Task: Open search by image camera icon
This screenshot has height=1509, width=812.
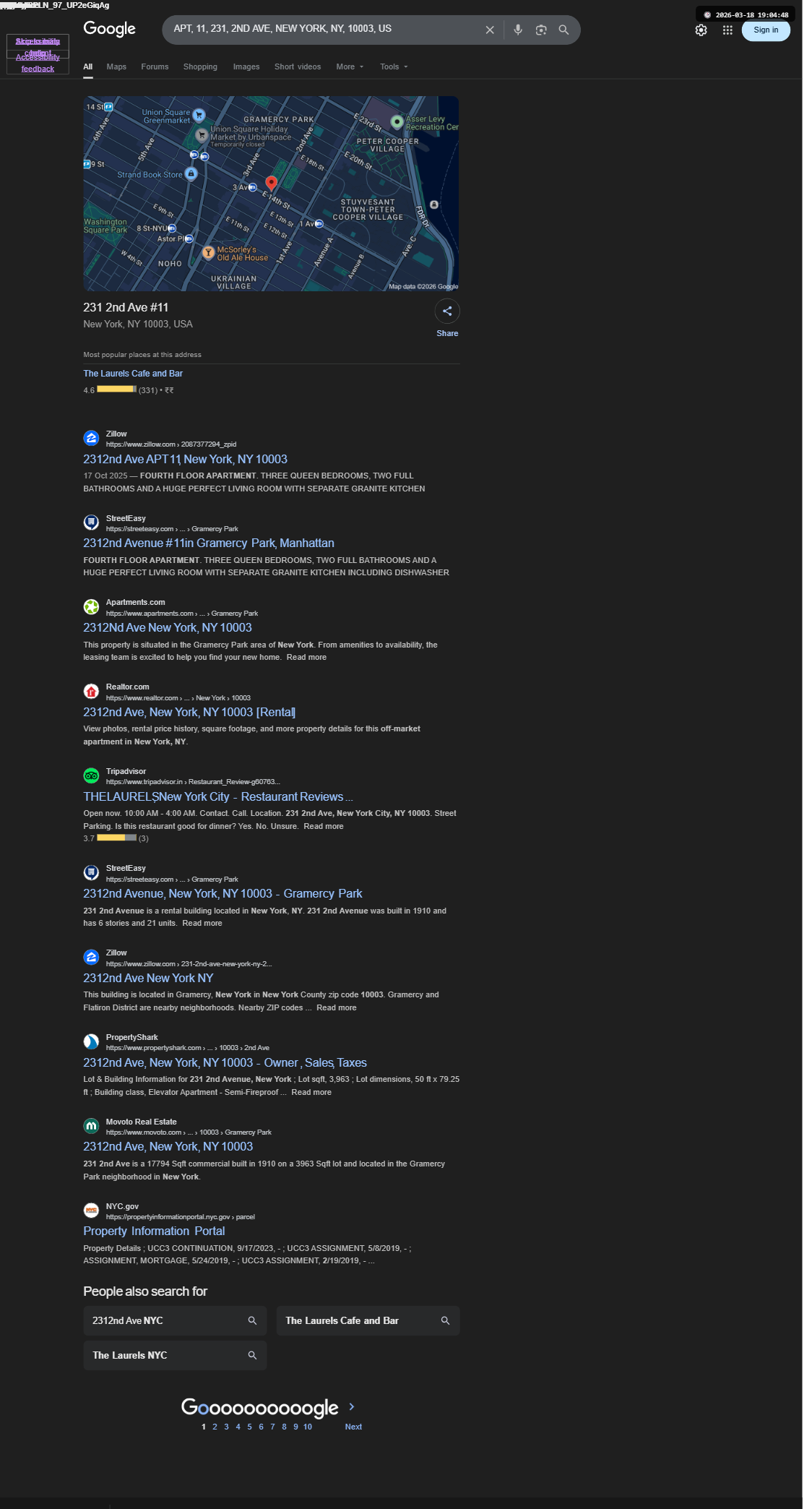Action: (541, 30)
